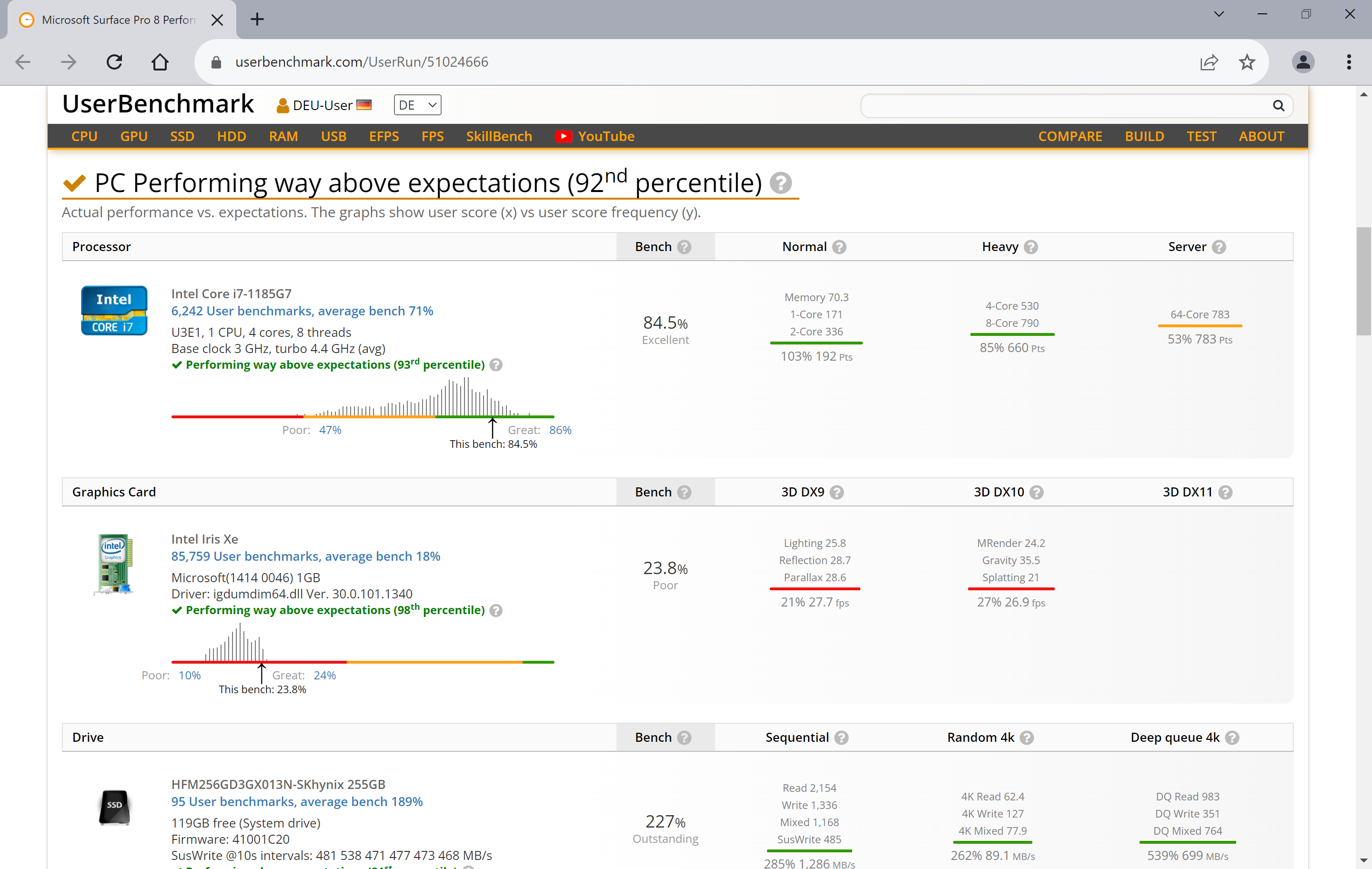The width and height of the screenshot is (1372, 869).
Task: Open the GPU menu item
Action: (x=133, y=137)
